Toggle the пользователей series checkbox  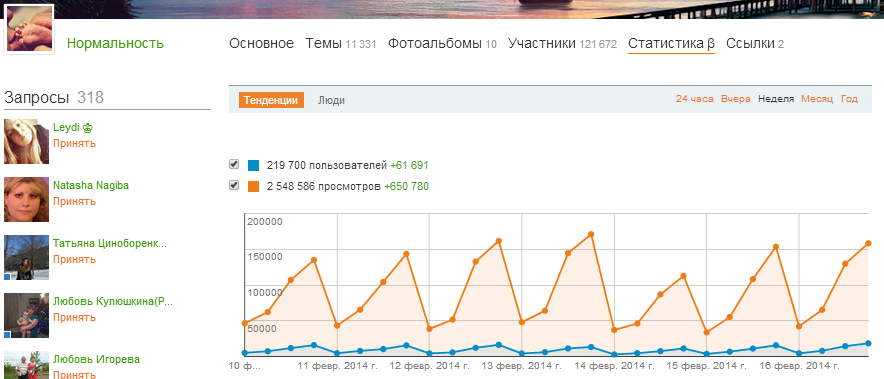[234, 165]
